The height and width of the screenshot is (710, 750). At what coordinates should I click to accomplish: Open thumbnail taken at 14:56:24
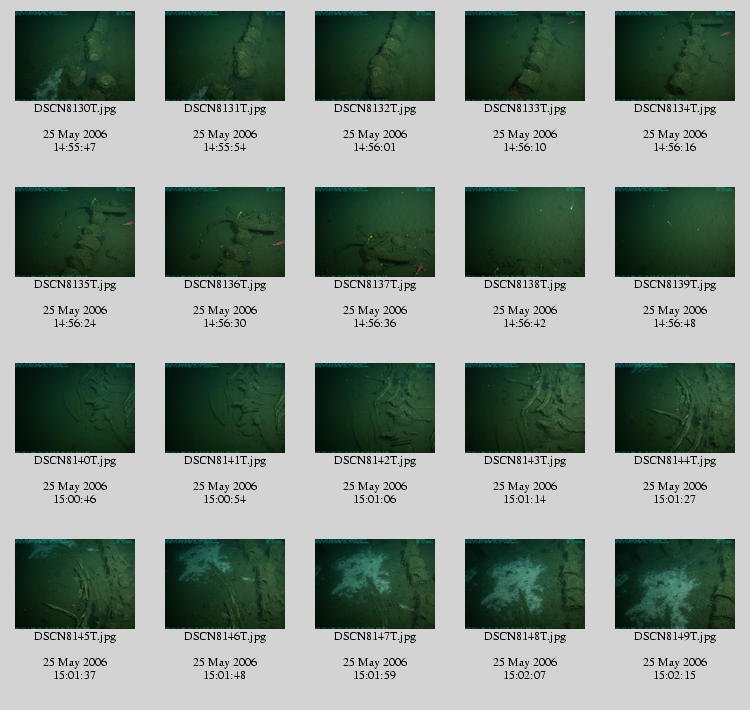[x=75, y=232]
